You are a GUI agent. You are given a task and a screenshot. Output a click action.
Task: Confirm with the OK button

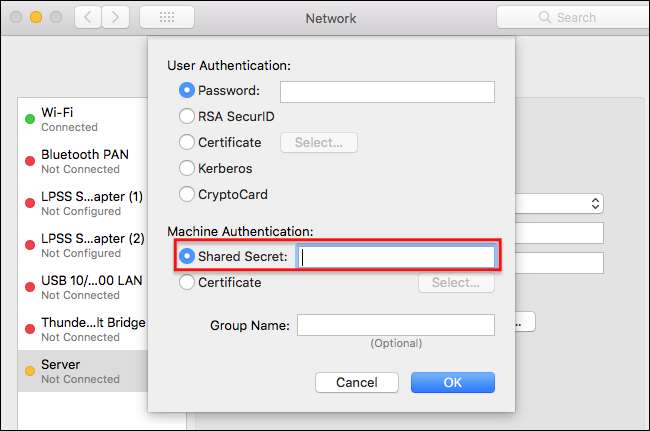click(x=453, y=383)
